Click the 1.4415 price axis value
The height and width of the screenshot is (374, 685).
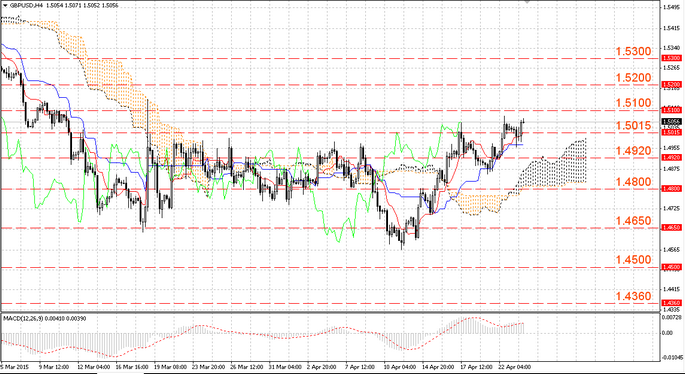click(671, 289)
